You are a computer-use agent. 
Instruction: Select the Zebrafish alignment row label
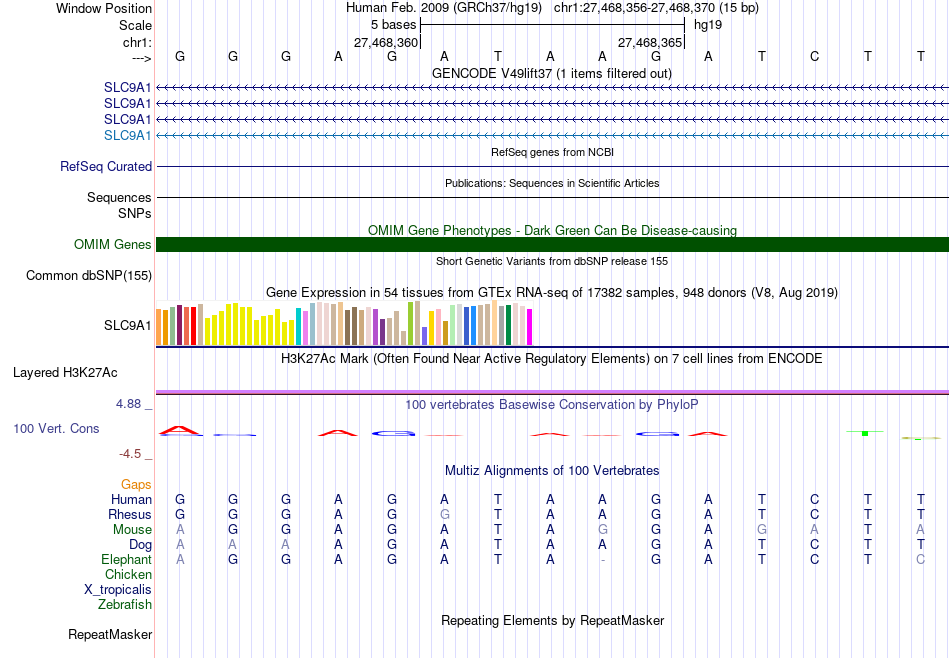click(x=125, y=604)
